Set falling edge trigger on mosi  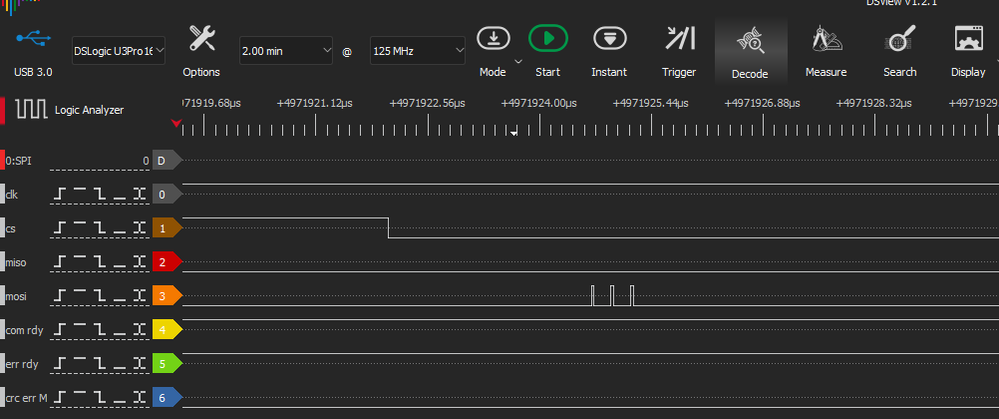(99, 295)
